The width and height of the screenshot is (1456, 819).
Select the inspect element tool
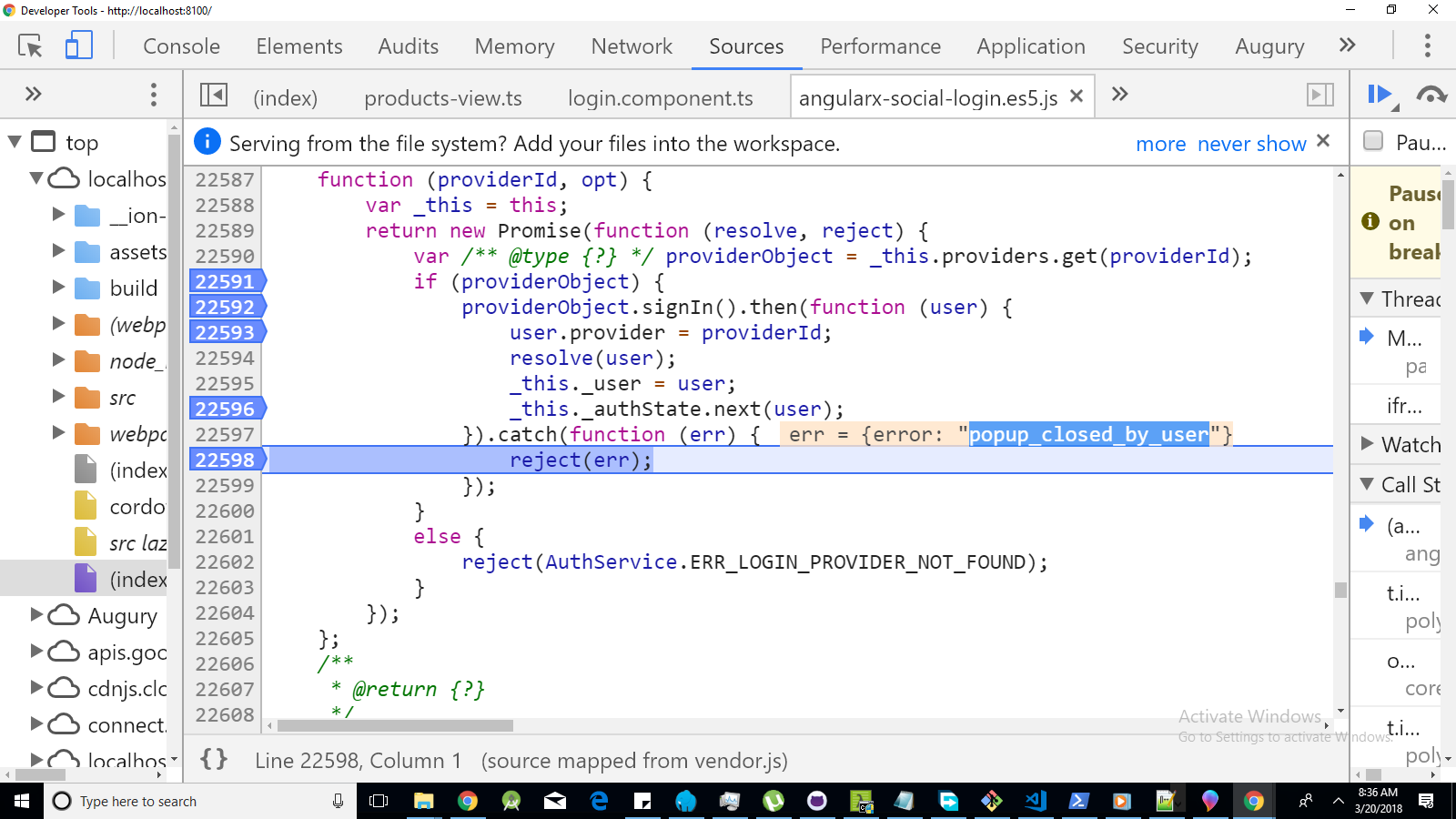coord(30,45)
